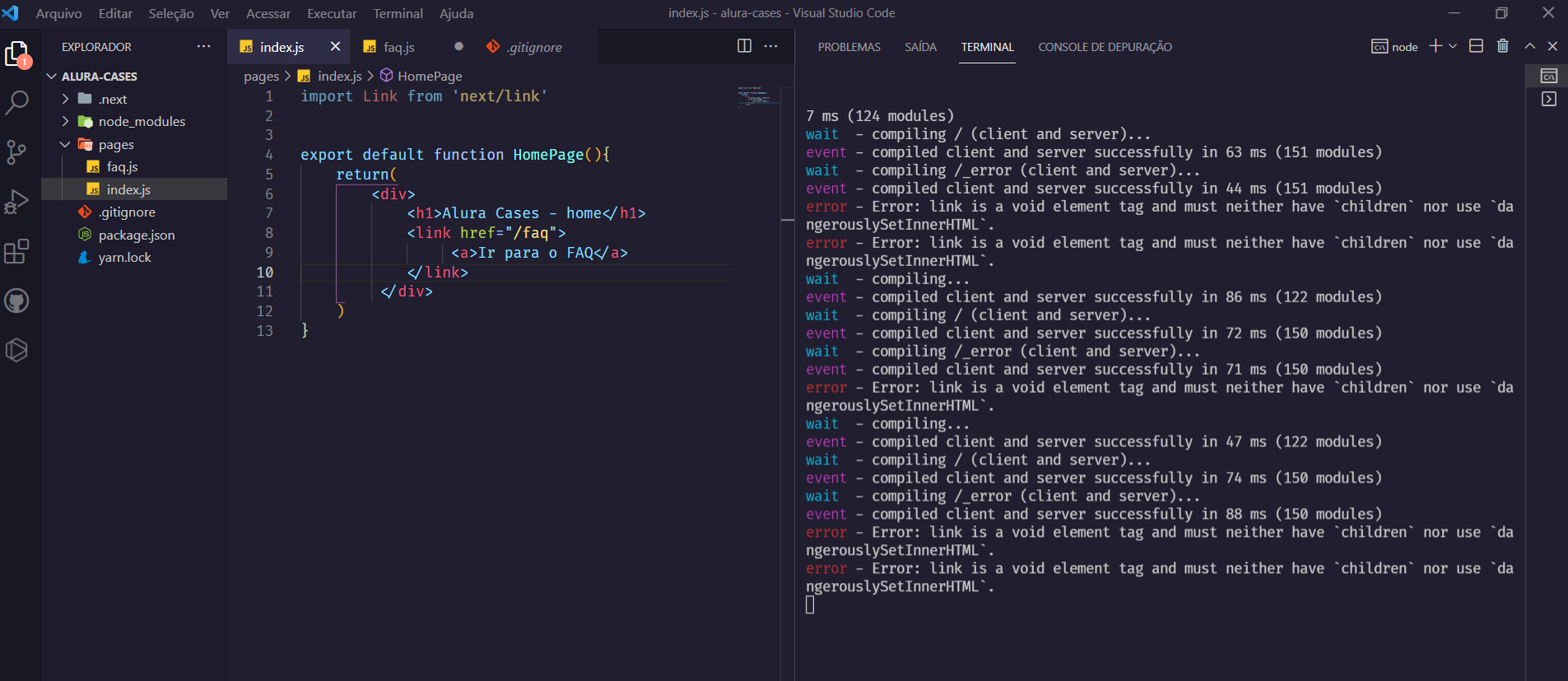Open the Ajuda menu
1568x681 pixels.
click(x=456, y=13)
